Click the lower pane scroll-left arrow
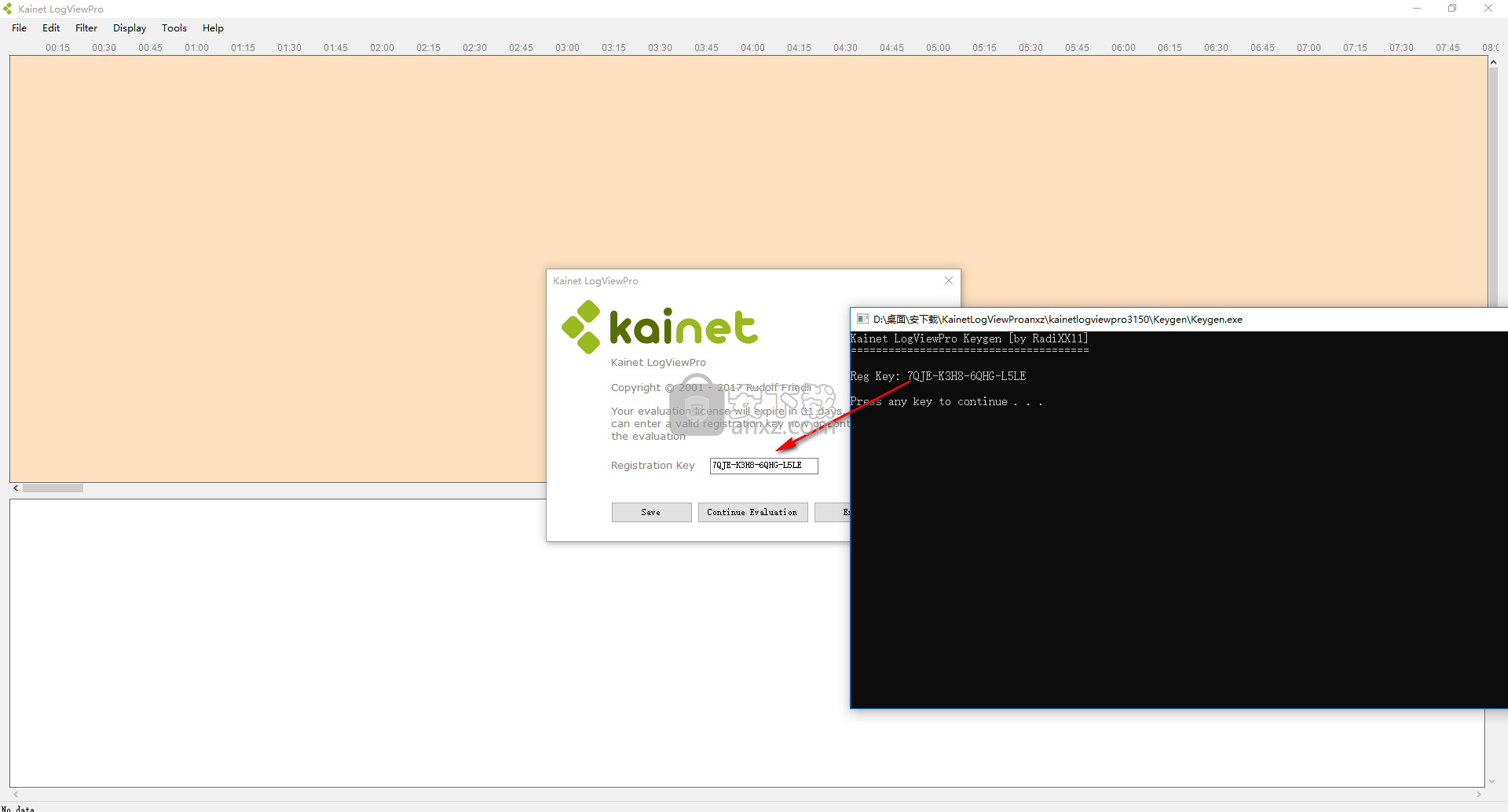Viewport: 1508px width, 812px height. (16, 794)
